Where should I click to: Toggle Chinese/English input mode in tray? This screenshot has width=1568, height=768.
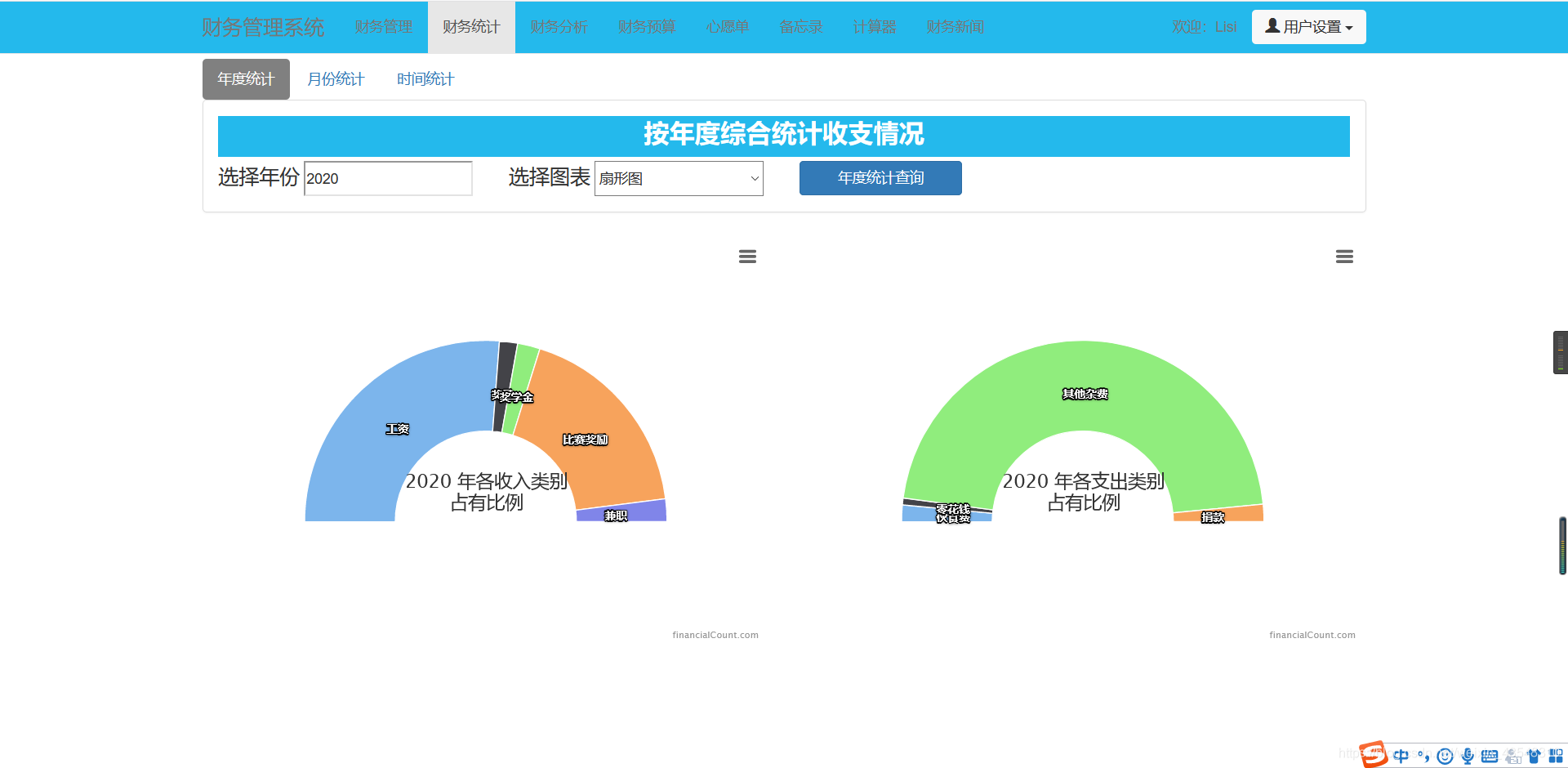point(1401,756)
